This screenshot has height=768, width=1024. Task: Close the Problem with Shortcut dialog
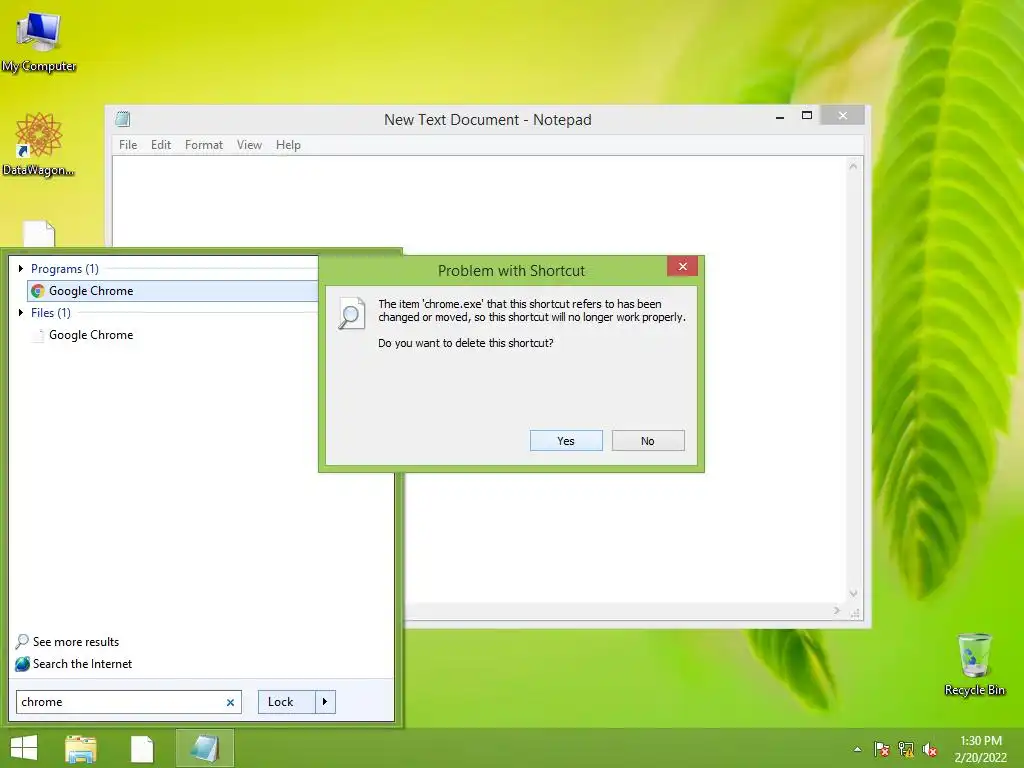[x=682, y=266]
